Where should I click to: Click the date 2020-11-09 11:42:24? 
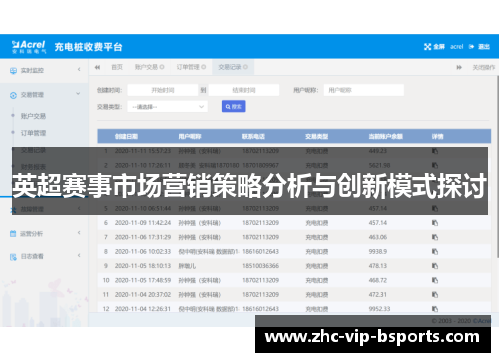pyautogui.click(x=143, y=223)
